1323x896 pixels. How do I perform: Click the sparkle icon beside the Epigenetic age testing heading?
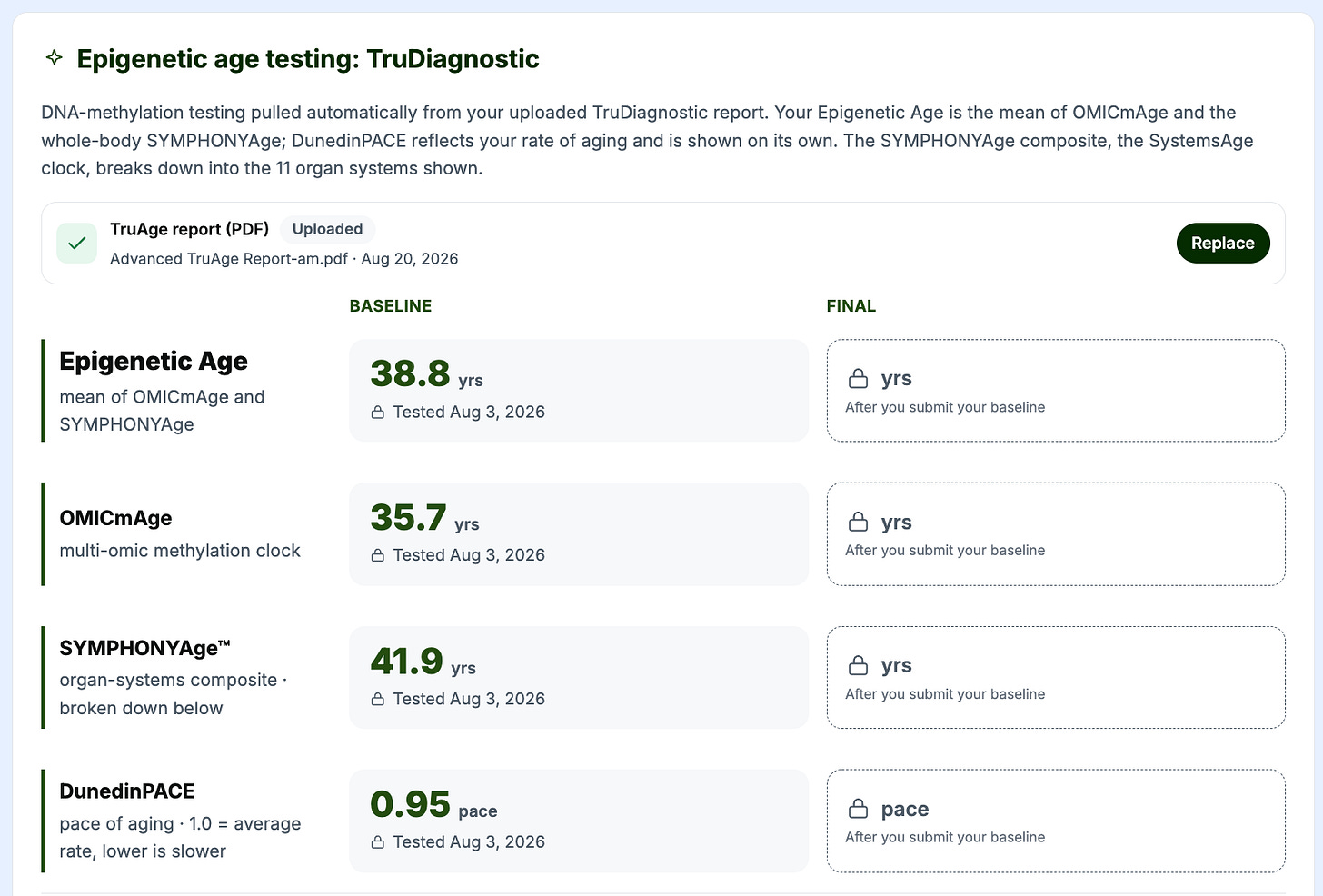point(55,58)
